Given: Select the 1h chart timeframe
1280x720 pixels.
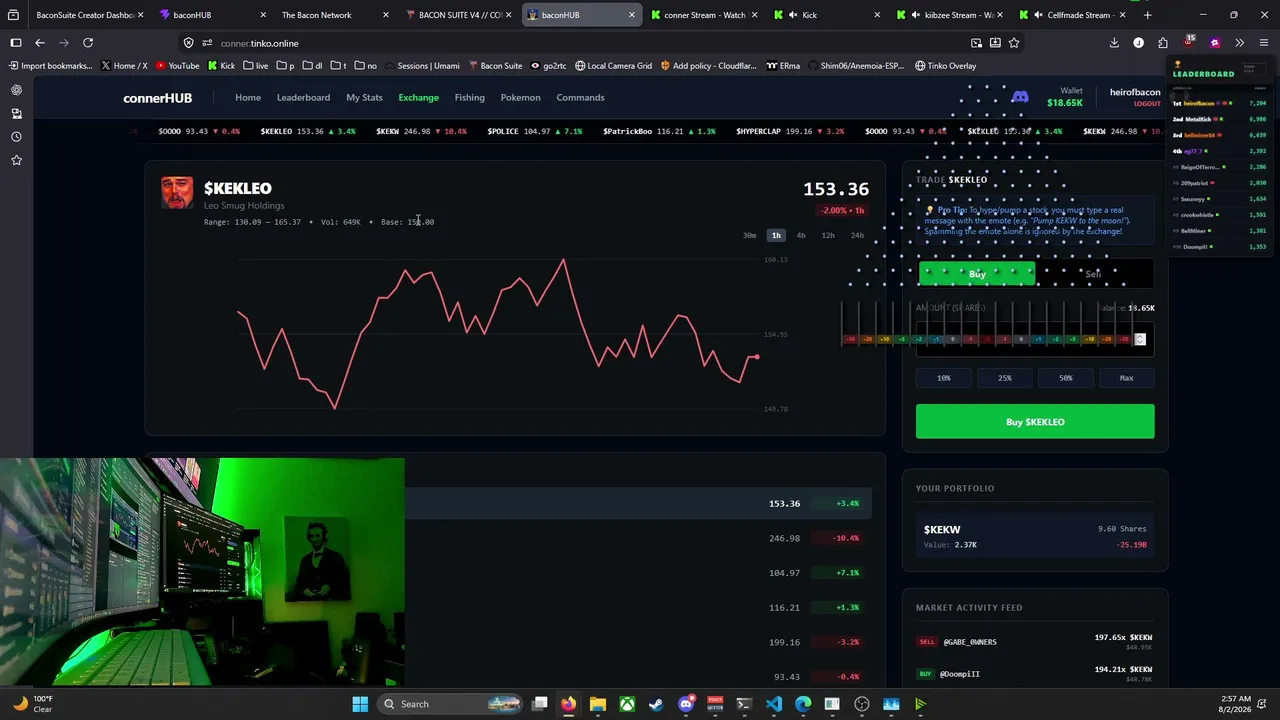Looking at the screenshot, I should (x=776, y=236).
